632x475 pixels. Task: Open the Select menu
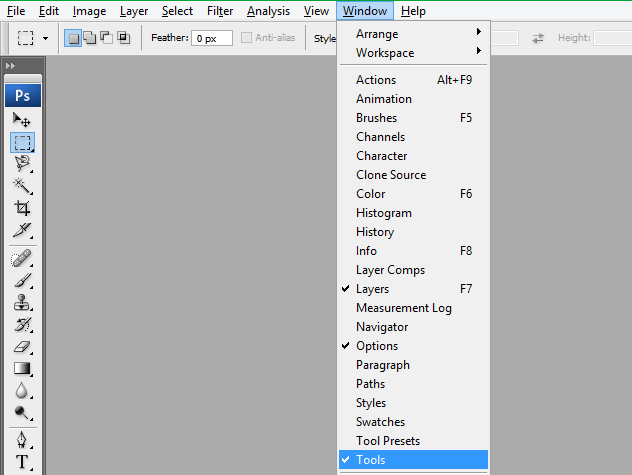(177, 11)
